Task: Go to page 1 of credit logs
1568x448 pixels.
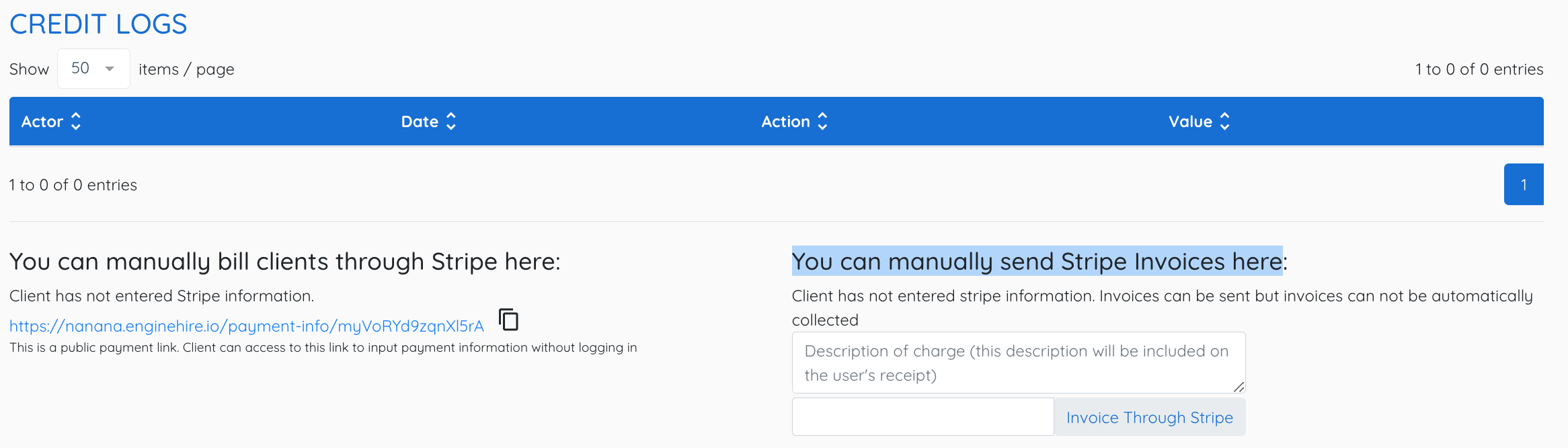Action: pos(1524,184)
